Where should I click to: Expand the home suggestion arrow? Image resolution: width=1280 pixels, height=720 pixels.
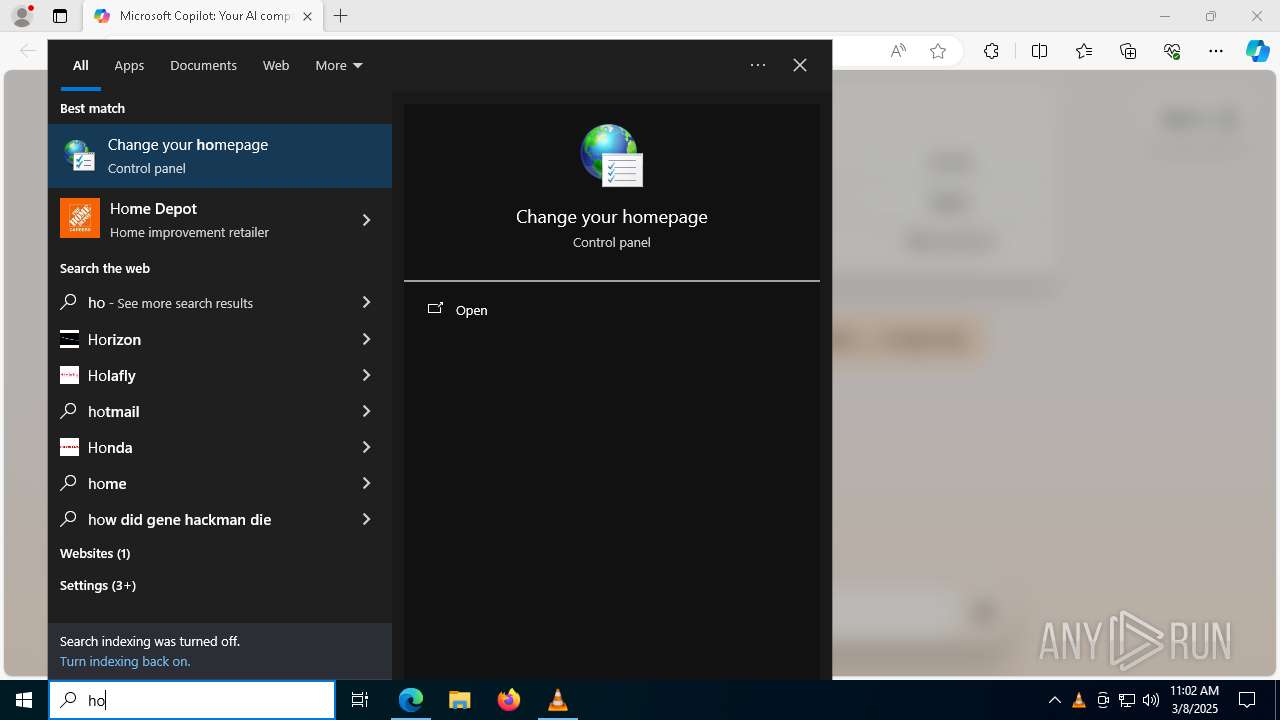366,483
